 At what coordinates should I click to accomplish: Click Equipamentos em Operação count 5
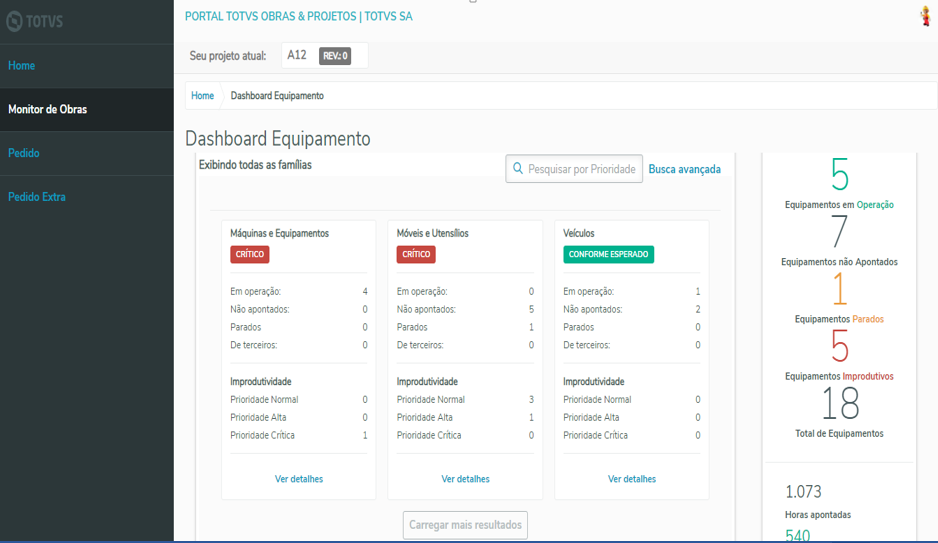coord(839,175)
